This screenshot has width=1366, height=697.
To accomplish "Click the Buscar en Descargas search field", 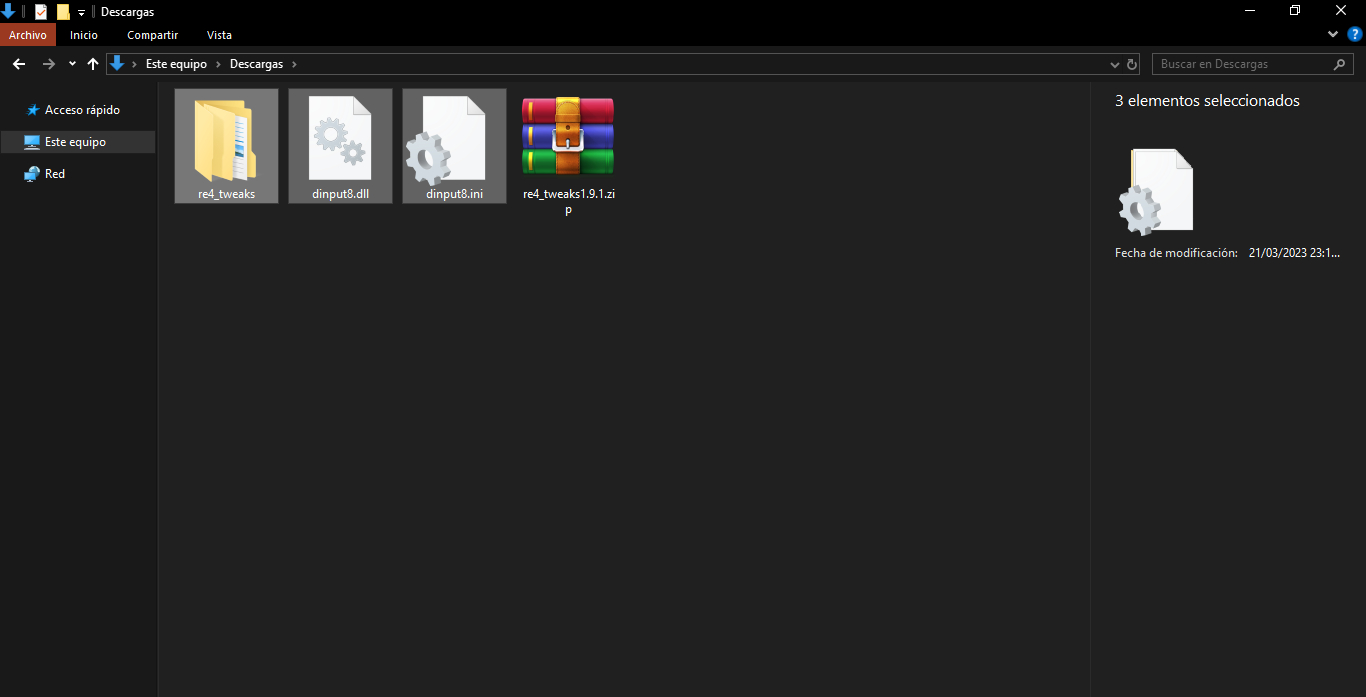I will click(x=1245, y=64).
